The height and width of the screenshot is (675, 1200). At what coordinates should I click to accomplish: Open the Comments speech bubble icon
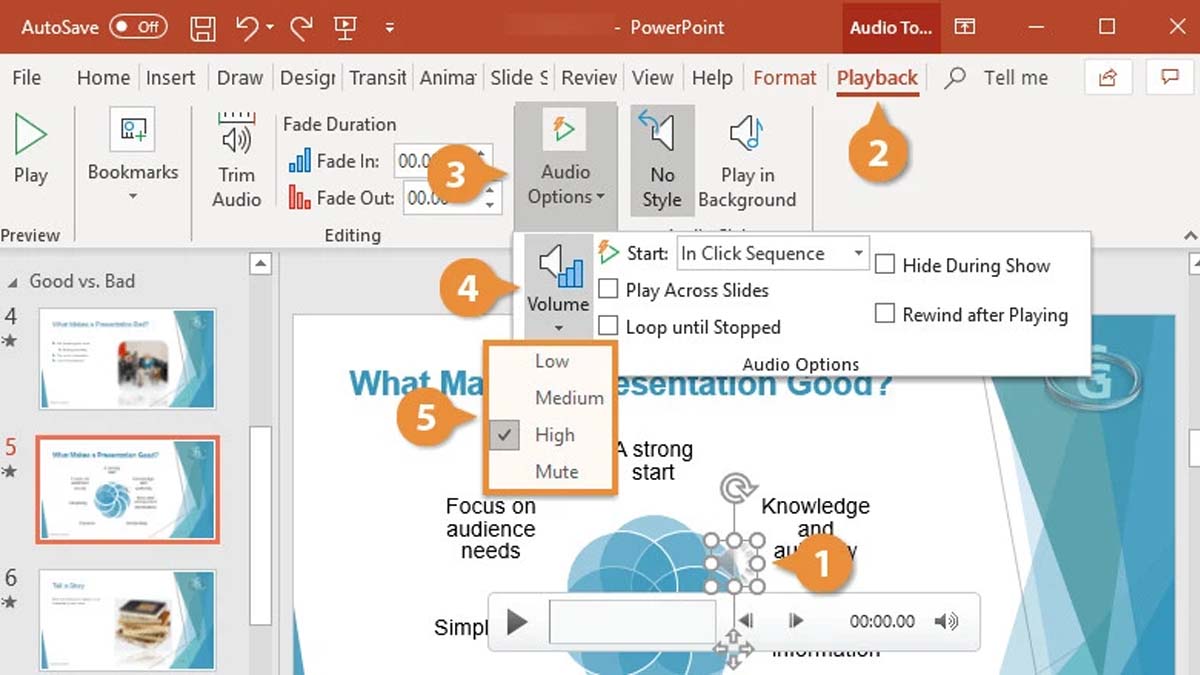click(x=1169, y=77)
